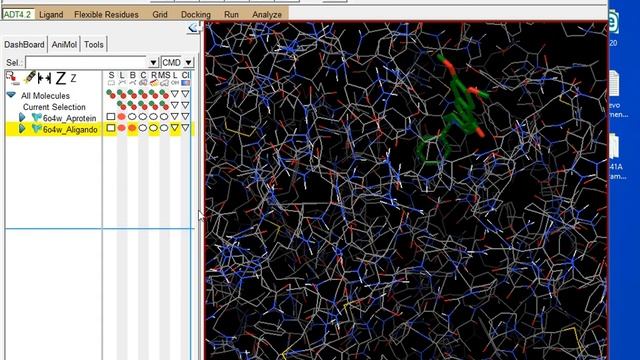Viewport: 640px width, 360px height.
Task: Click the first L lines column header
Action: click(122, 78)
